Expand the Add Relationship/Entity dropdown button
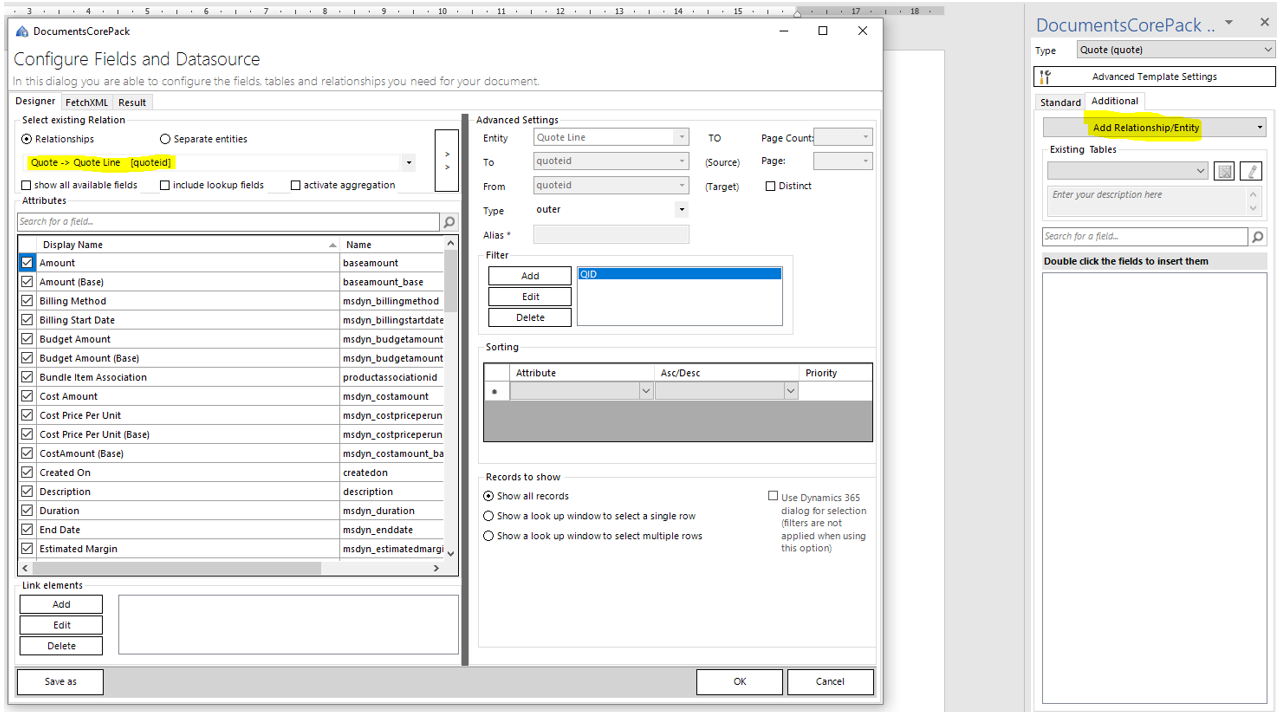The height and width of the screenshot is (712, 1277). click(x=1260, y=128)
